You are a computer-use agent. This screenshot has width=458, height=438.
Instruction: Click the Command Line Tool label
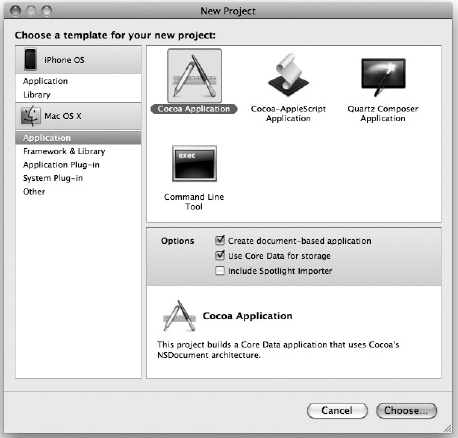[x=194, y=202]
